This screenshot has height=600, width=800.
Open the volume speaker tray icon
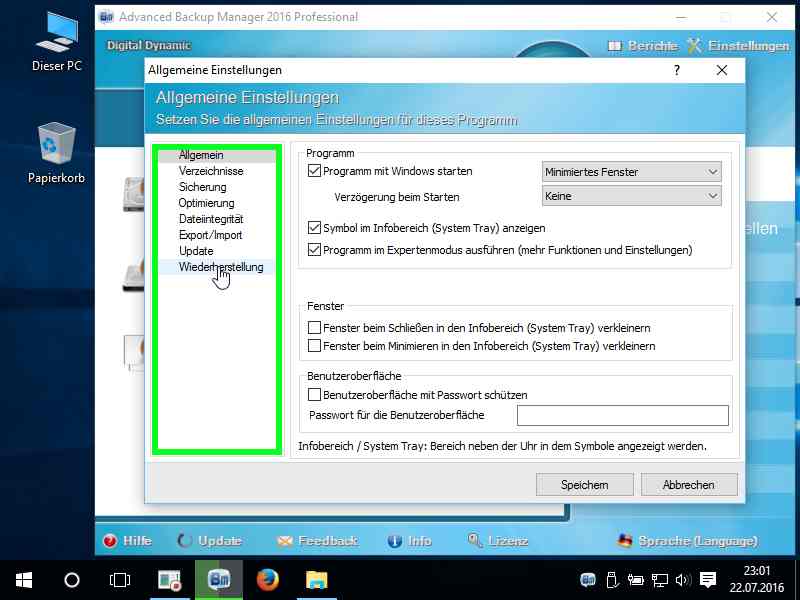click(x=683, y=580)
